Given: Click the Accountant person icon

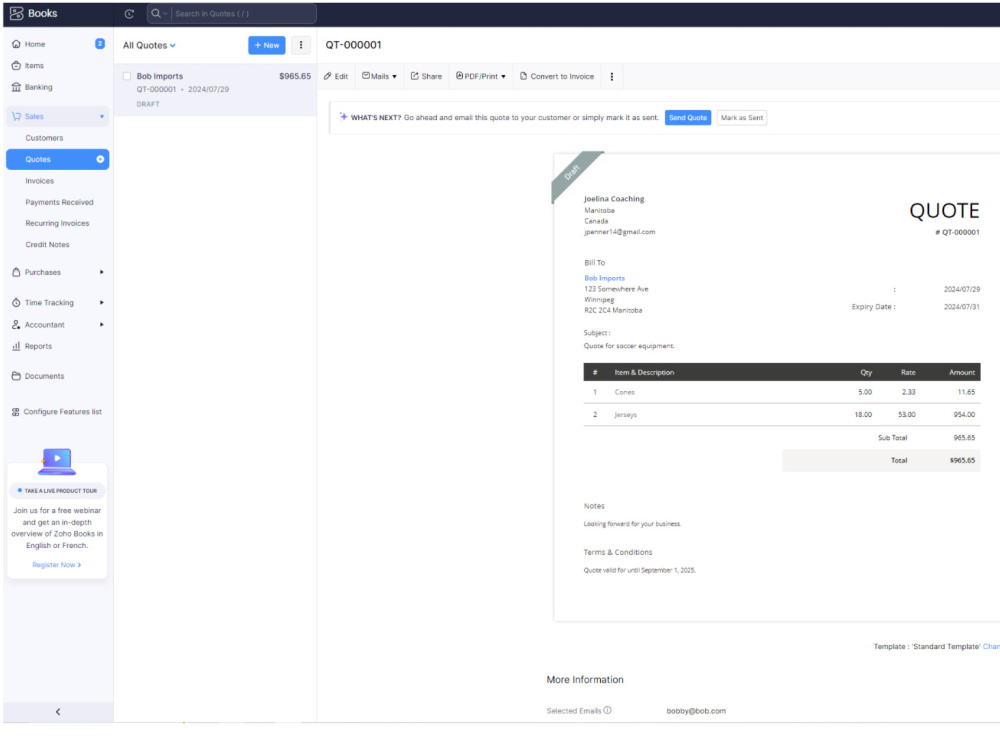Looking at the screenshot, I should coord(16,325).
